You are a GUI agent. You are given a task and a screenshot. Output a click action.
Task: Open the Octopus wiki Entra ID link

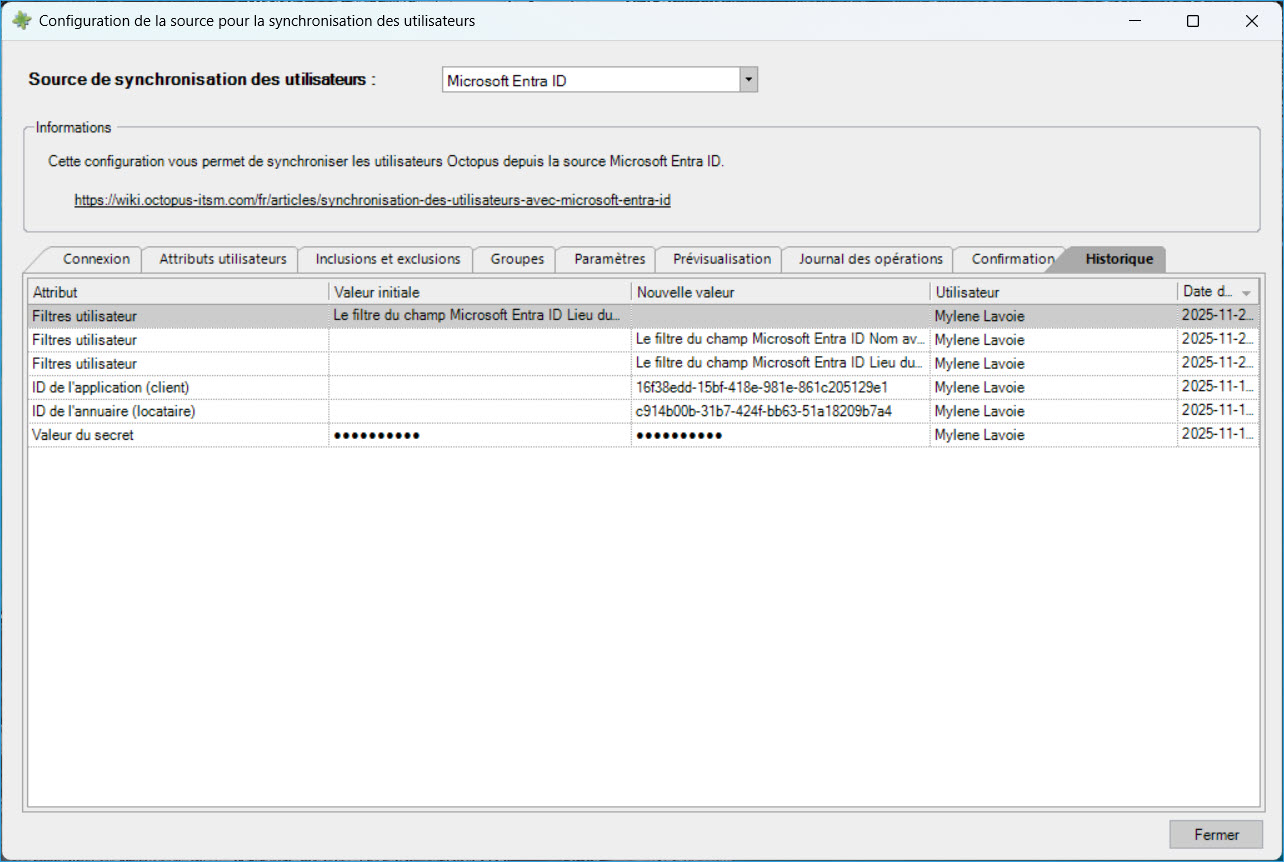[x=372, y=200]
